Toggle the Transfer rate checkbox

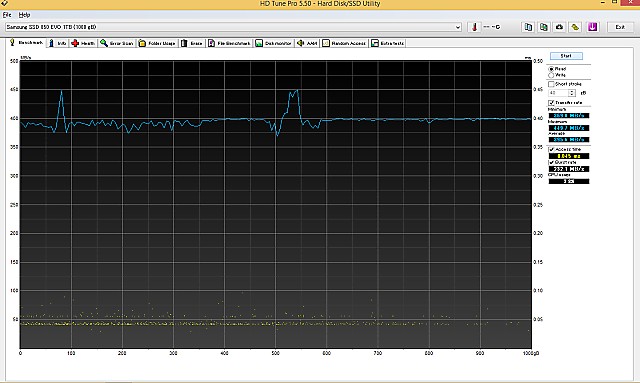coord(551,102)
